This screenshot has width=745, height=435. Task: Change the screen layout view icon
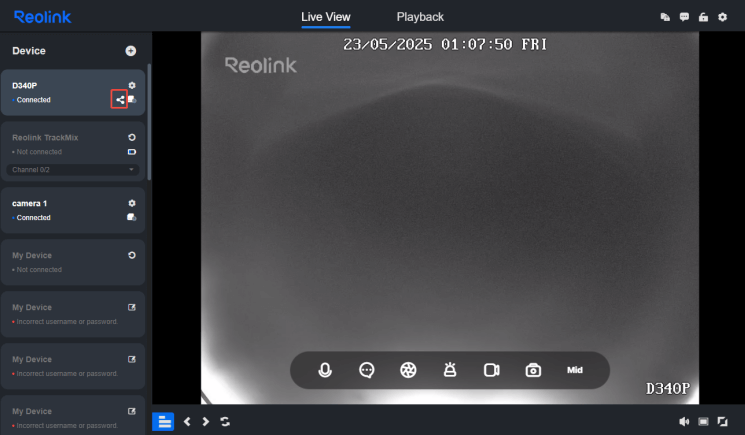(703, 422)
